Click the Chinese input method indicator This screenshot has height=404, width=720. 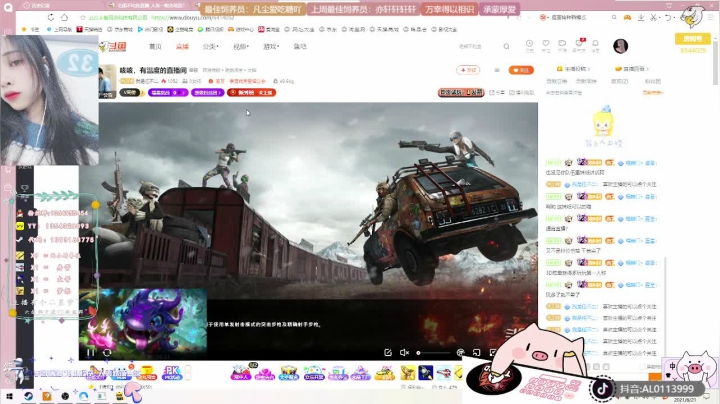coord(672,366)
